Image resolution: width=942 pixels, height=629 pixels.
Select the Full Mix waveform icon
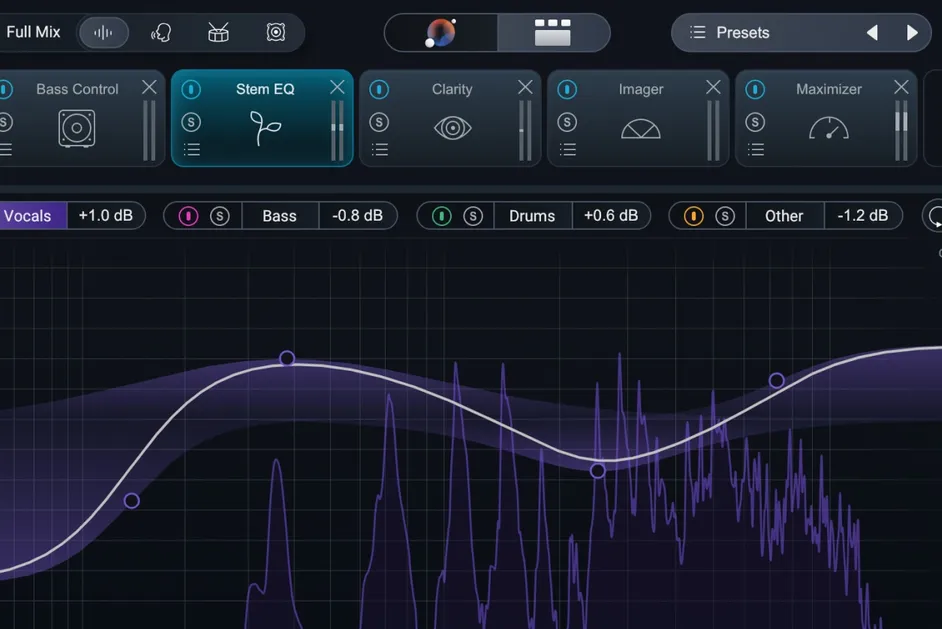(103, 32)
